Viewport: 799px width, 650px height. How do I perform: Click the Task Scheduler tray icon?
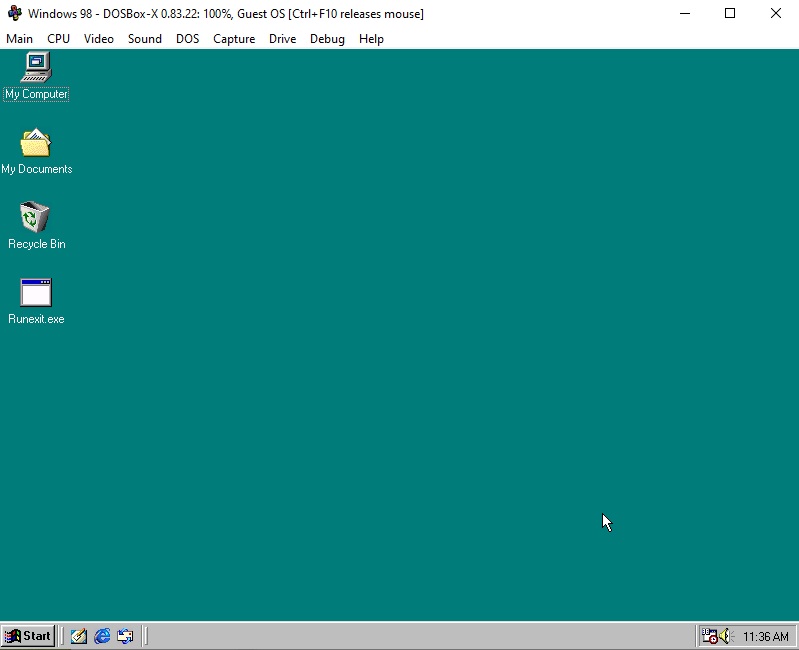pos(708,636)
